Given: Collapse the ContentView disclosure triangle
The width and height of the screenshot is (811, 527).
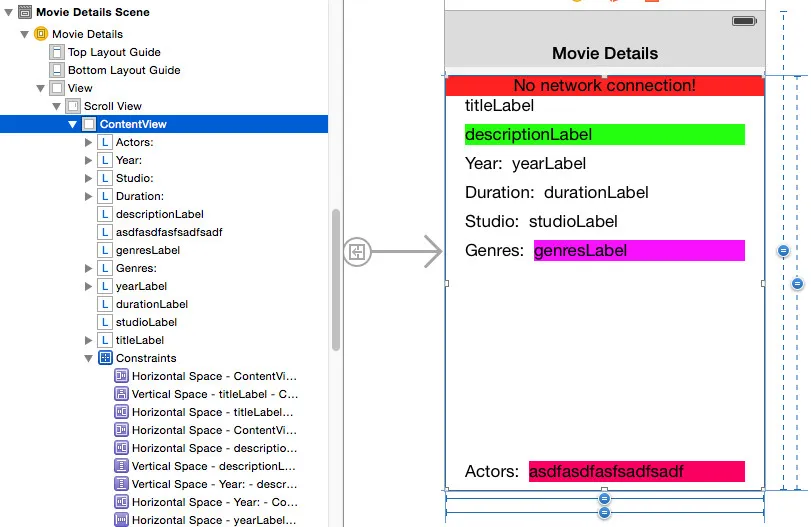Looking at the screenshot, I should coord(72,124).
